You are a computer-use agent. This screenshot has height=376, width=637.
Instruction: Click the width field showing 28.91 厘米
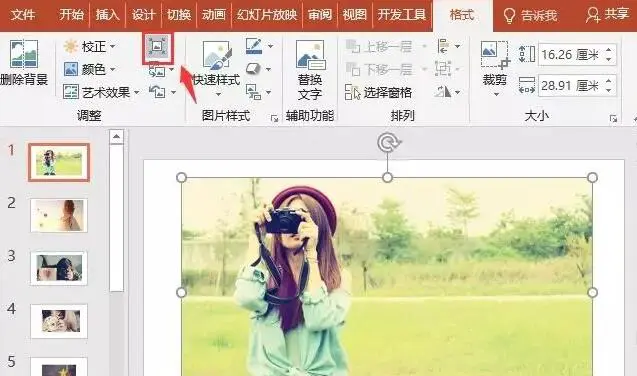(570, 86)
